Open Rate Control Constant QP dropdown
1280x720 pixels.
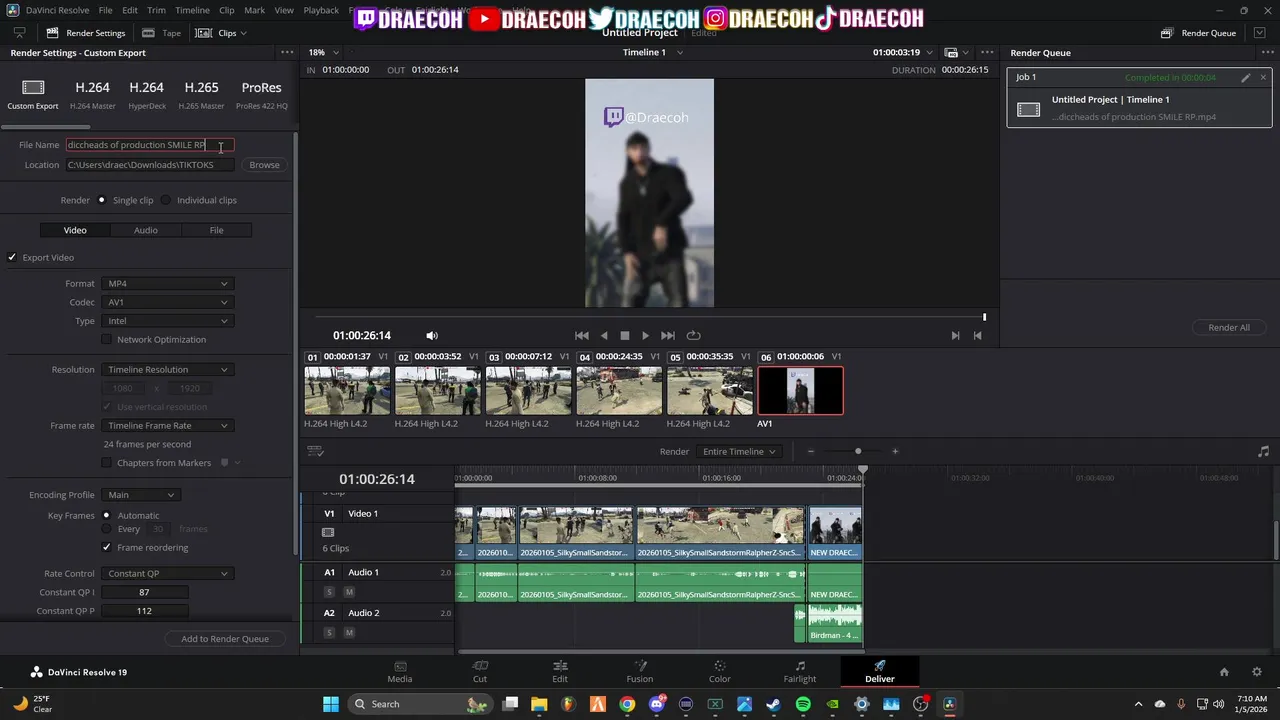point(168,574)
